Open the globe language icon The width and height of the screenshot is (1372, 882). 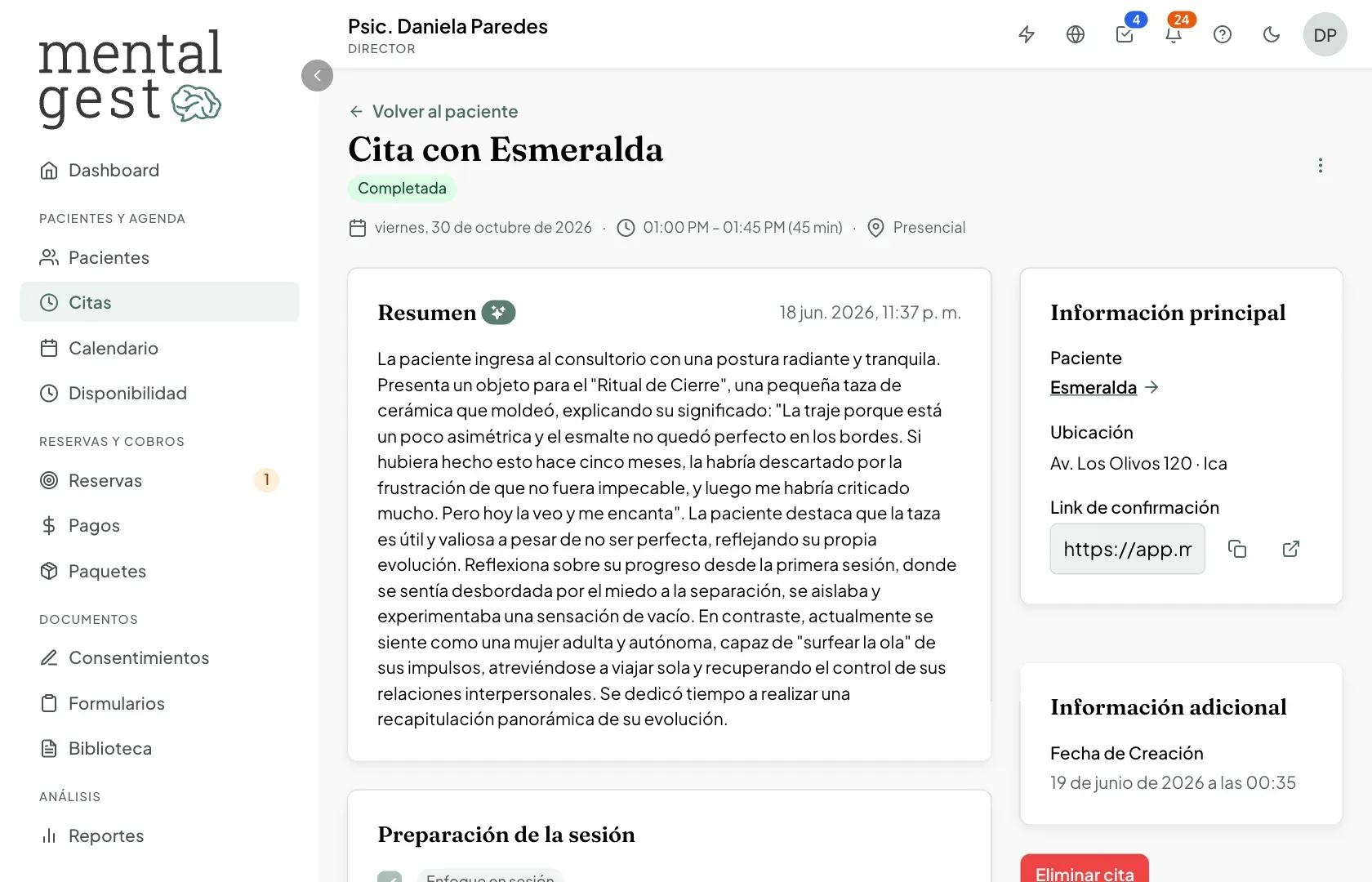1076,34
